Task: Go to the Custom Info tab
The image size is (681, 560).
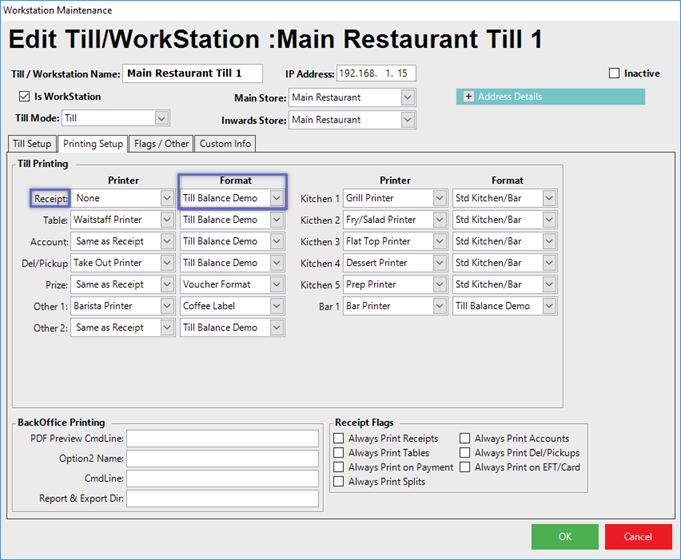Action: tap(225, 144)
